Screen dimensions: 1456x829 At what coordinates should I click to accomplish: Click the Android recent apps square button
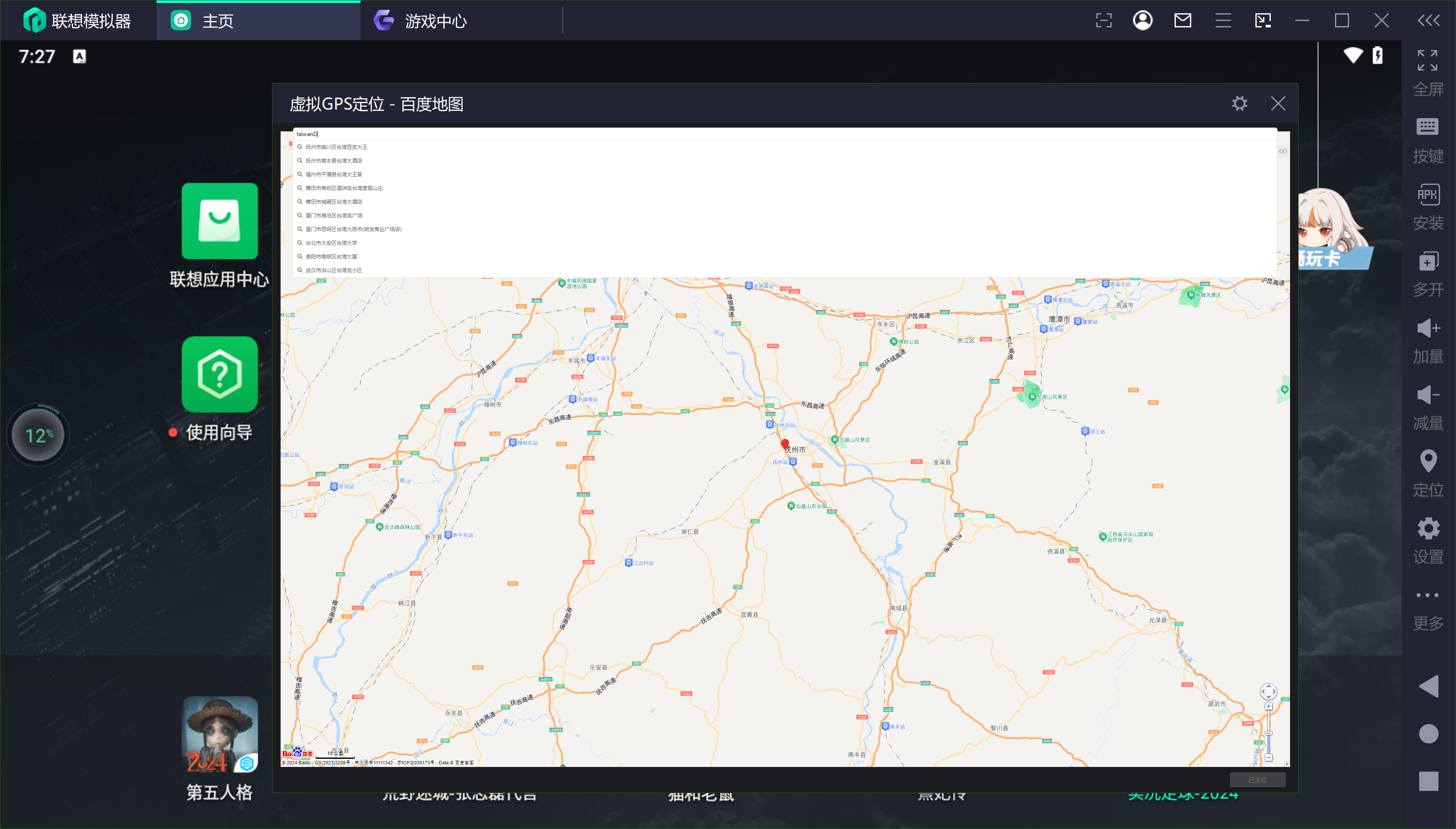pos(1428,781)
